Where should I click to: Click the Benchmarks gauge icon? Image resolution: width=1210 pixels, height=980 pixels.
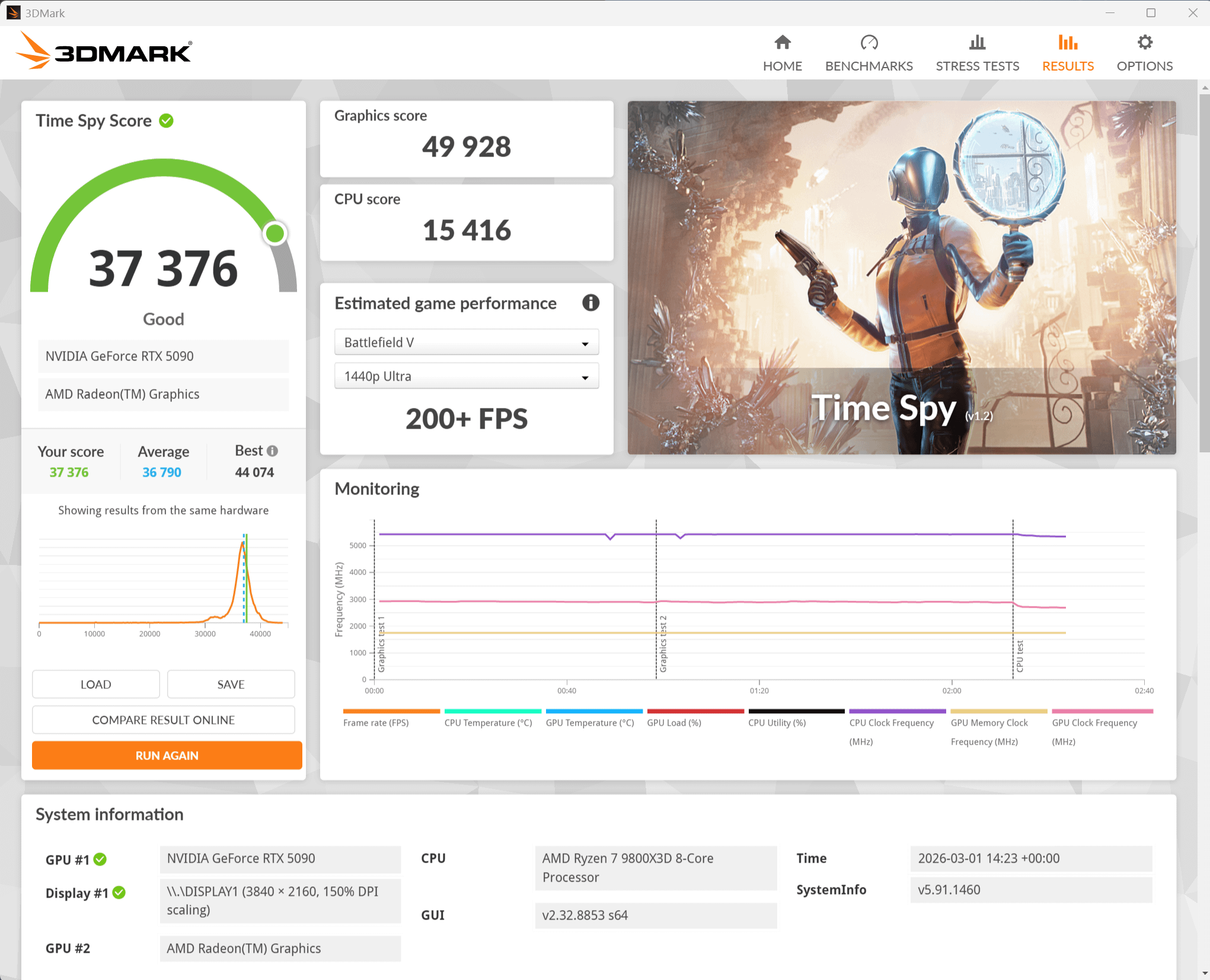(x=869, y=43)
